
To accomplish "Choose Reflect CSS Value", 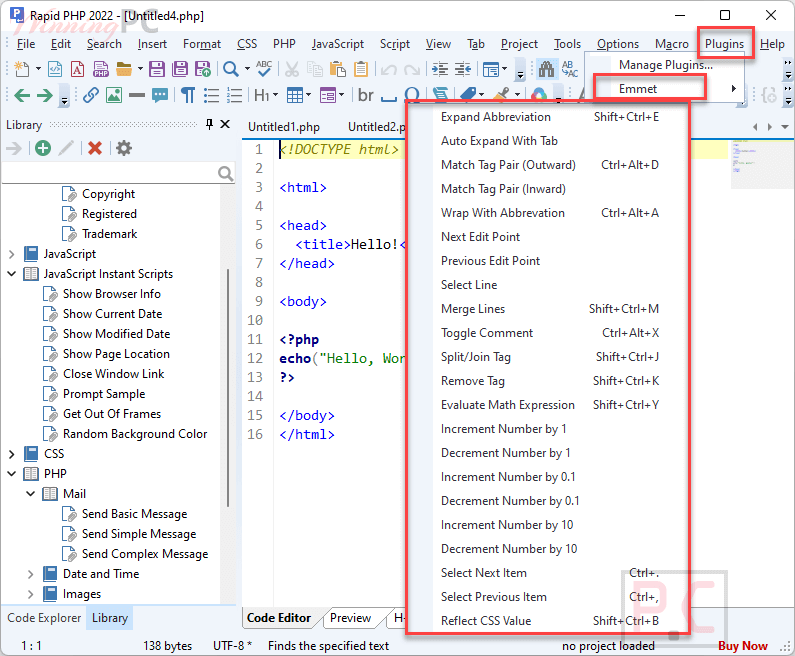I will pos(549,621).
